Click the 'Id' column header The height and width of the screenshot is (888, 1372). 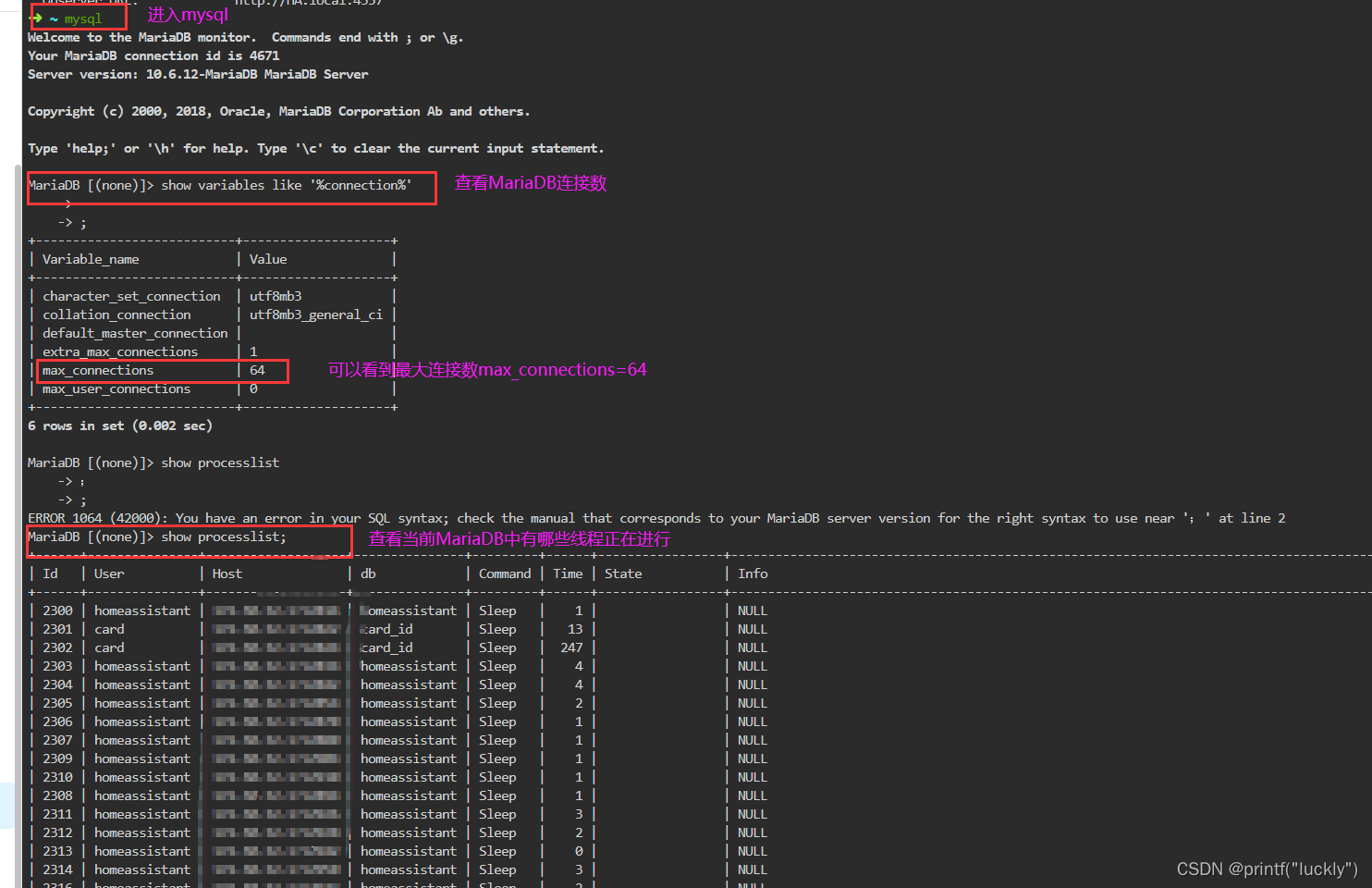tap(50, 573)
